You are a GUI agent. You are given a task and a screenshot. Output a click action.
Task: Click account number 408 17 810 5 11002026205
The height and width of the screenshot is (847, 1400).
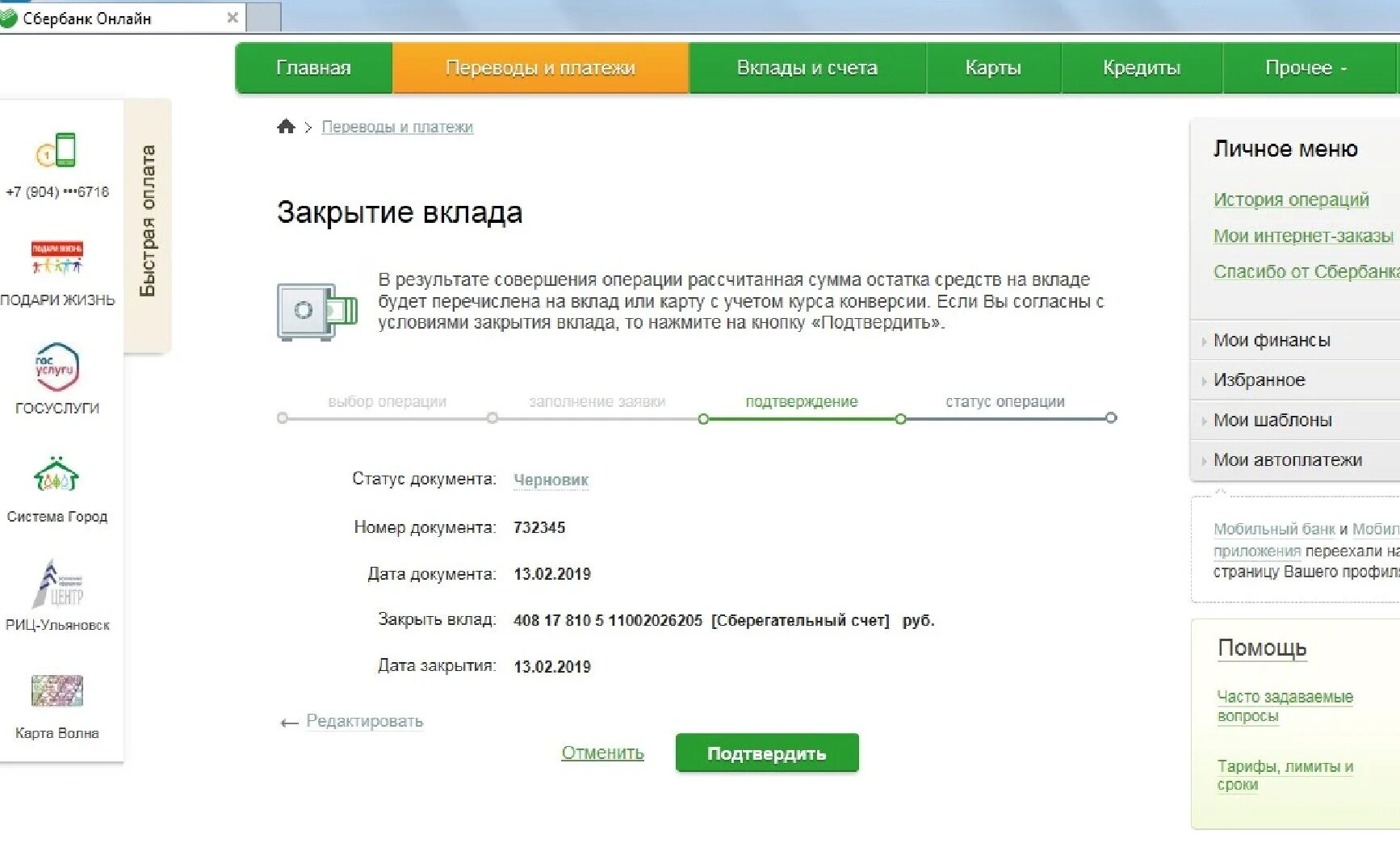(608, 620)
